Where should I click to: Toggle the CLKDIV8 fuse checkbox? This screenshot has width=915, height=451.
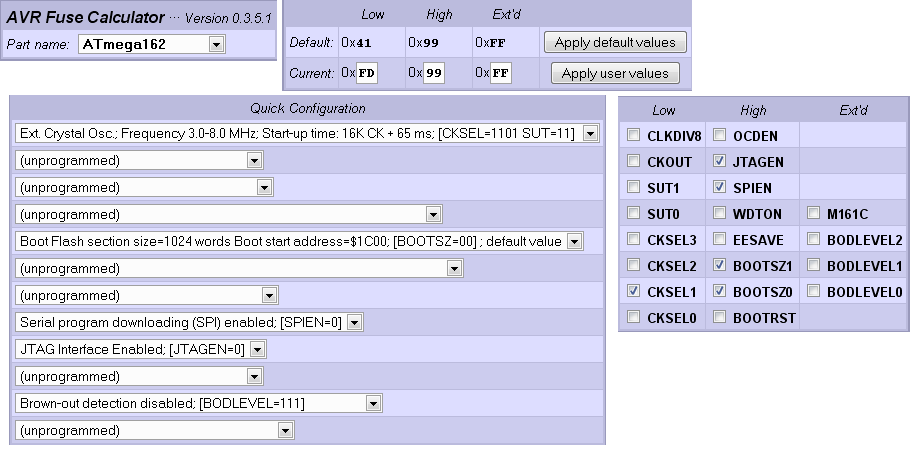click(x=633, y=135)
